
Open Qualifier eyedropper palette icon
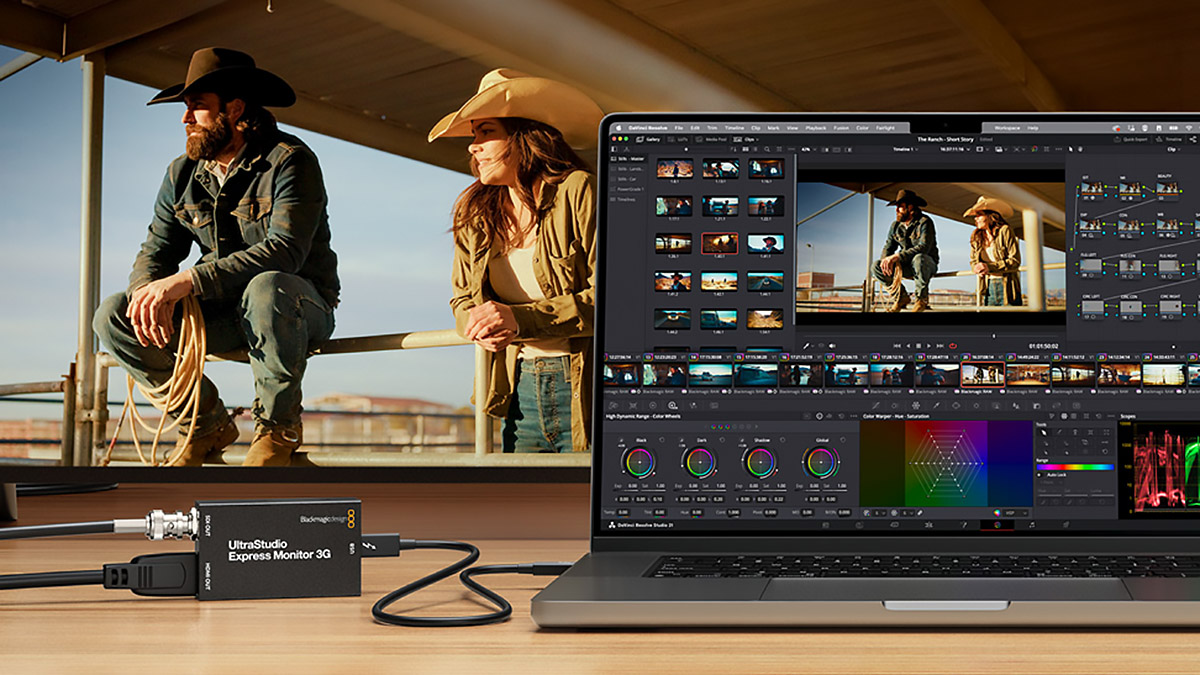(937, 405)
